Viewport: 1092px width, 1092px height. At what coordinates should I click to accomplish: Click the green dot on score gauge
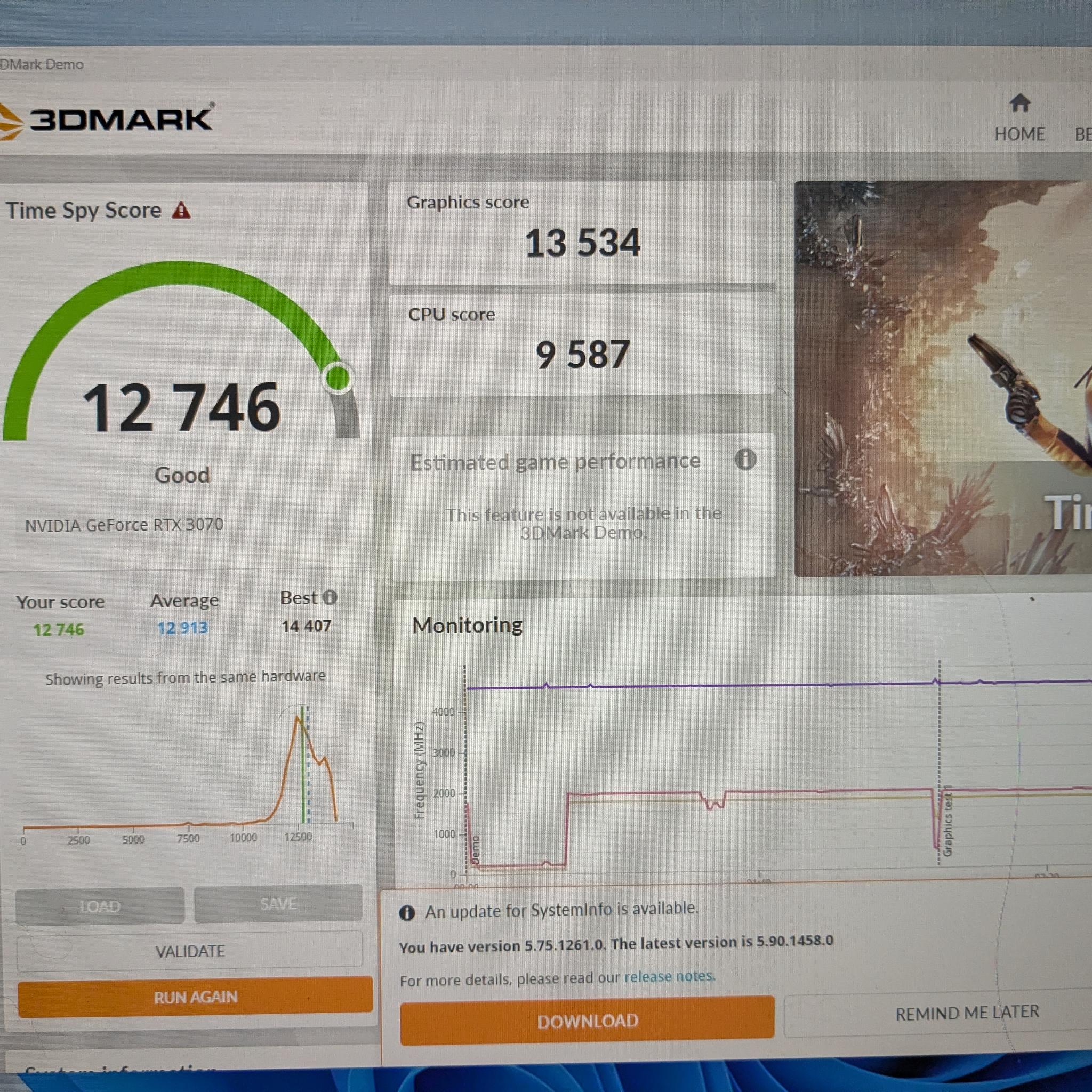(338, 378)
